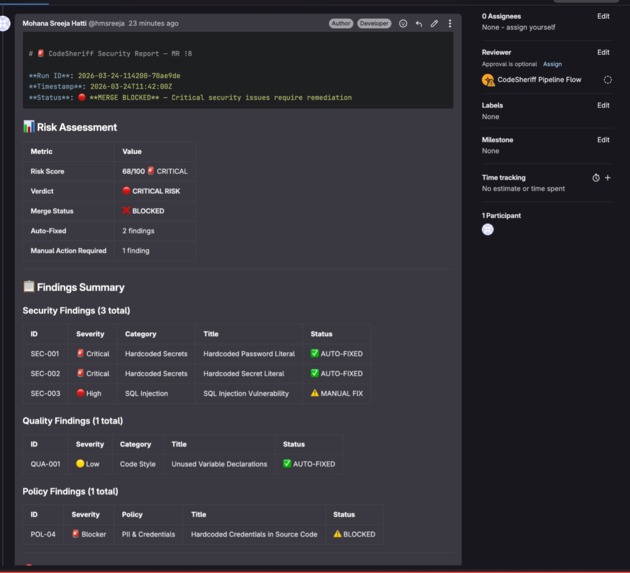Viewport: 630px width, 573px height.
Task: Click the MERGE BLOCKED status line
Action: (190, 98)
